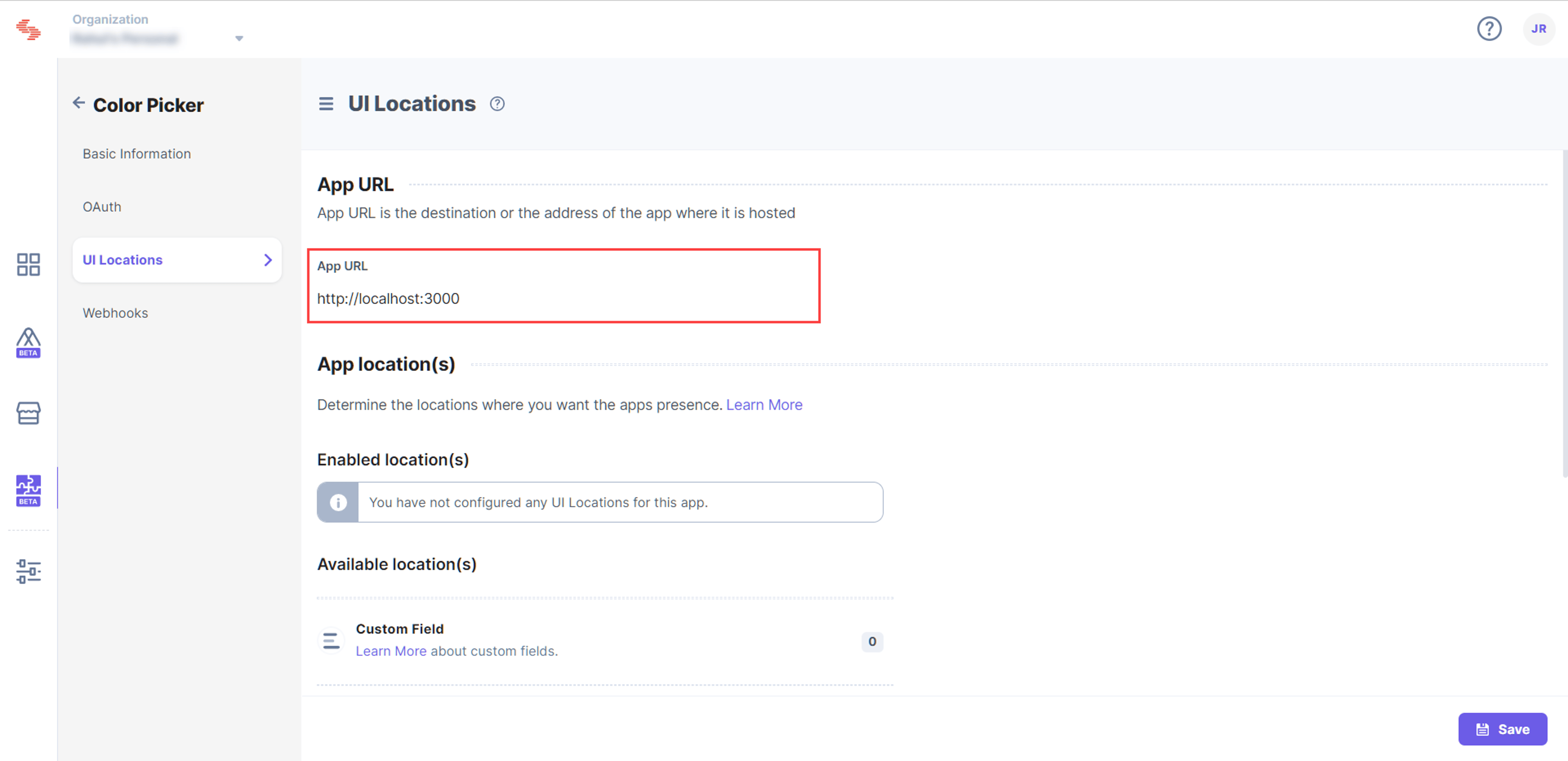Expand the UI Locations chevron
Image resolution: width=1568 pixels, height=761 pixels.
268,260
